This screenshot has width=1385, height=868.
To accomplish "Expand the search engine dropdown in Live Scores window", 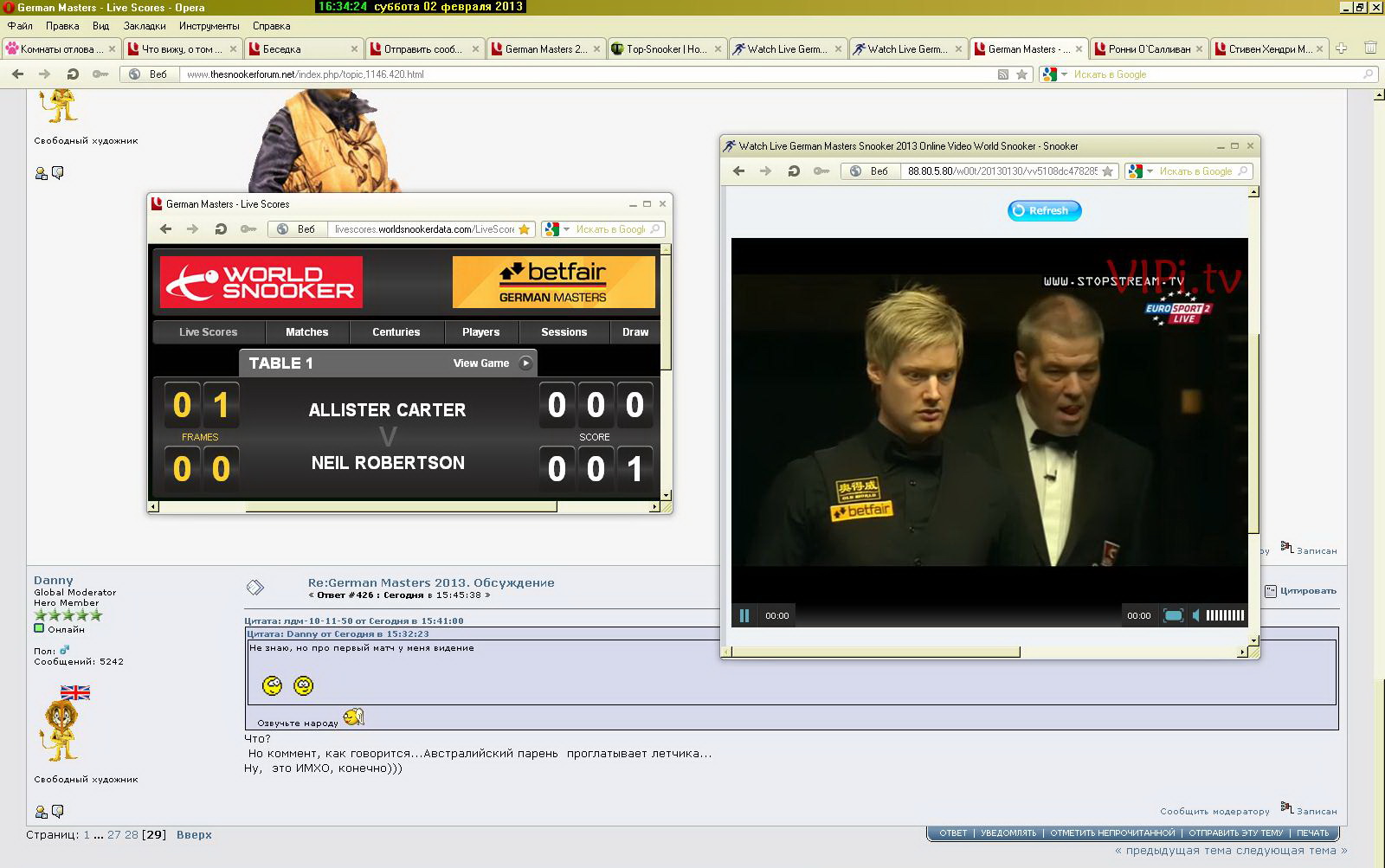I will pos(567,229).
